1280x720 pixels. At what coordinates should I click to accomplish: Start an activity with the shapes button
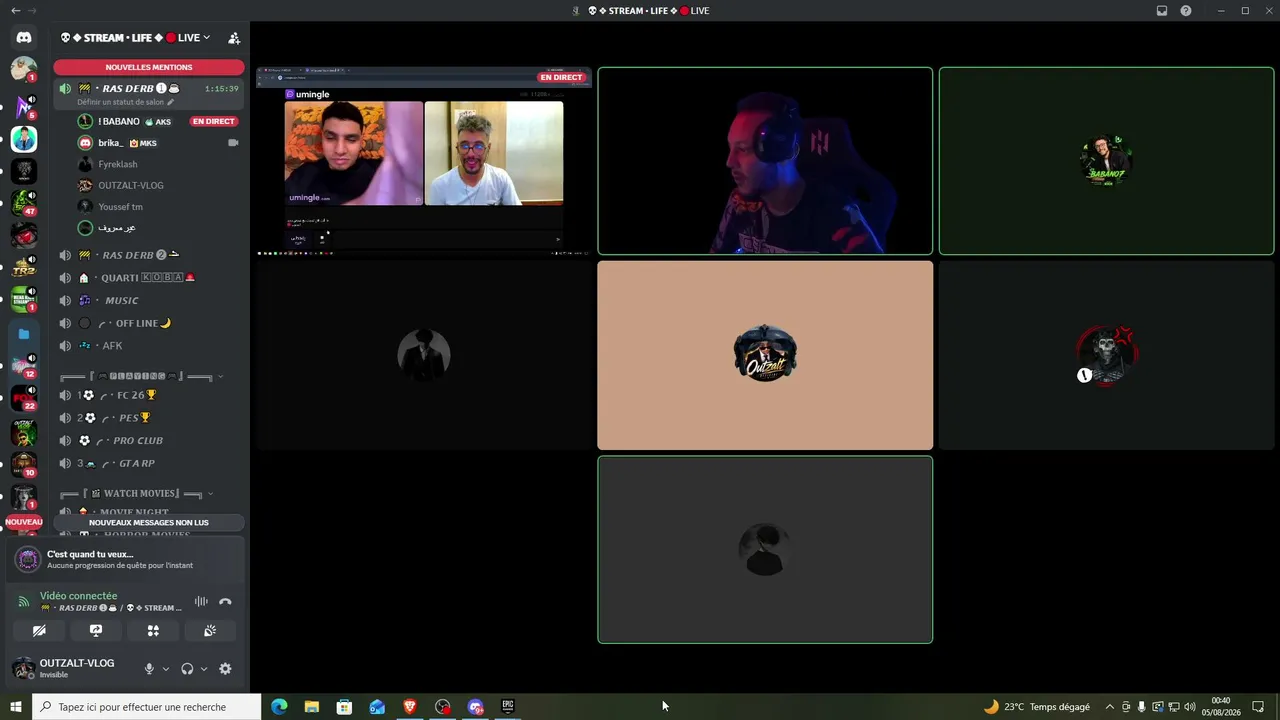[x=153, y=631]
